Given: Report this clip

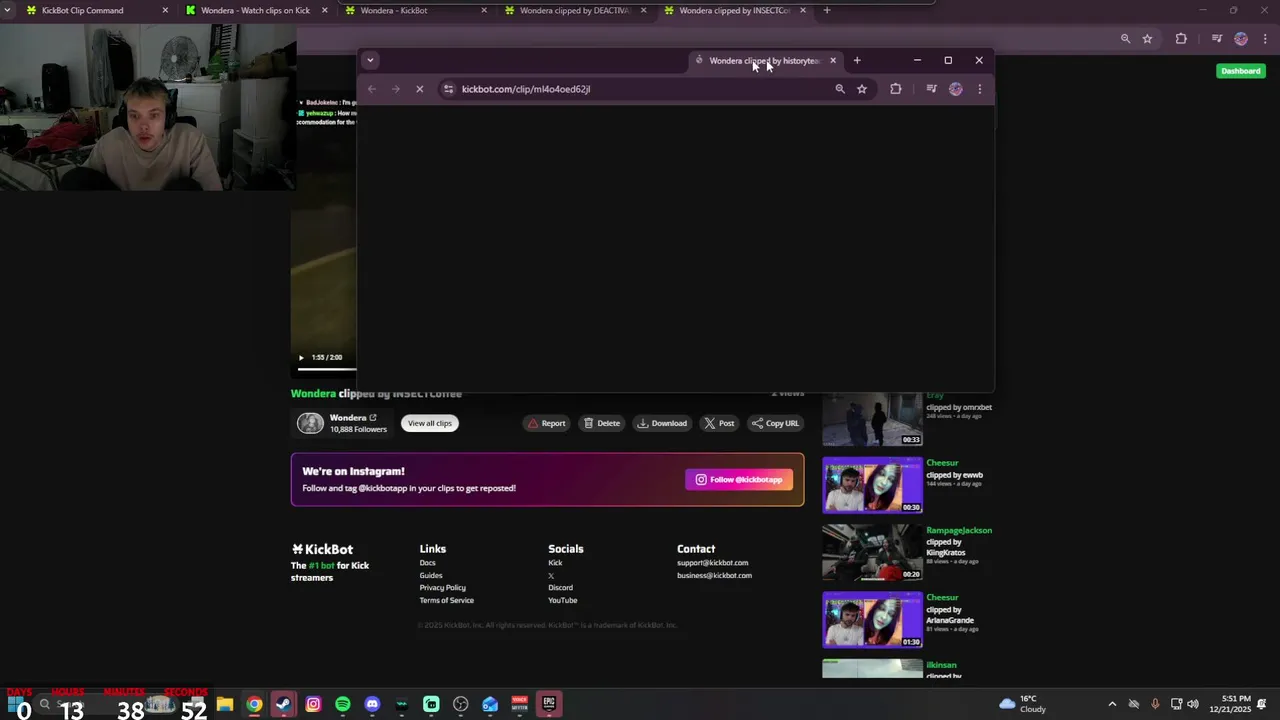Looking at the screenshot, I should point(547,423).
